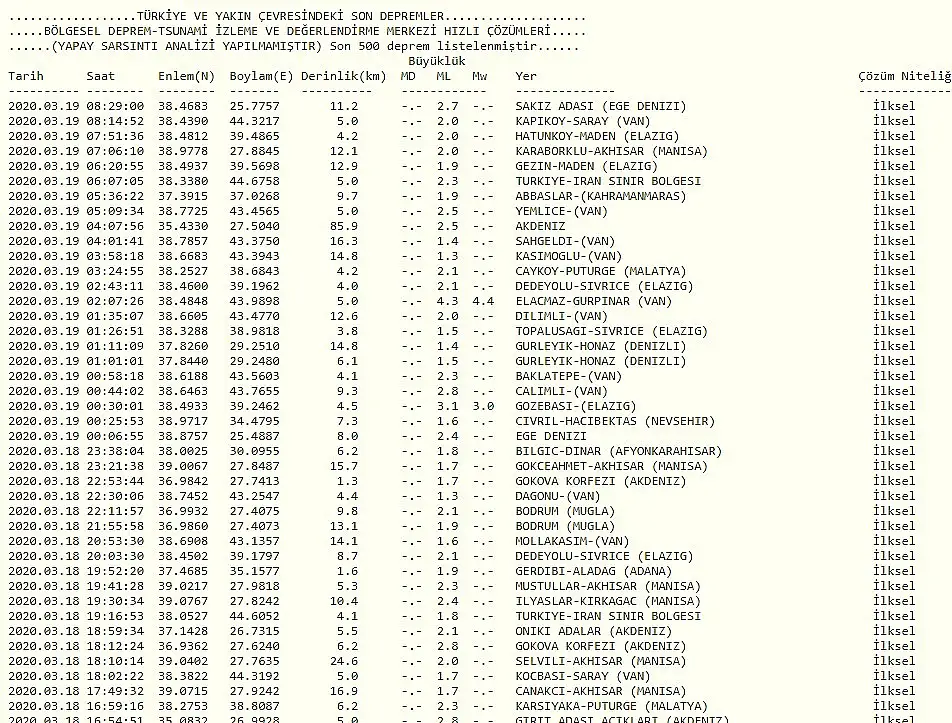Click the BILGIC-DINAR (AFYONKARAHISAR) location
The width and height of the screenshot is (952, 723).
pyautogui.click(x=618, y=451)
